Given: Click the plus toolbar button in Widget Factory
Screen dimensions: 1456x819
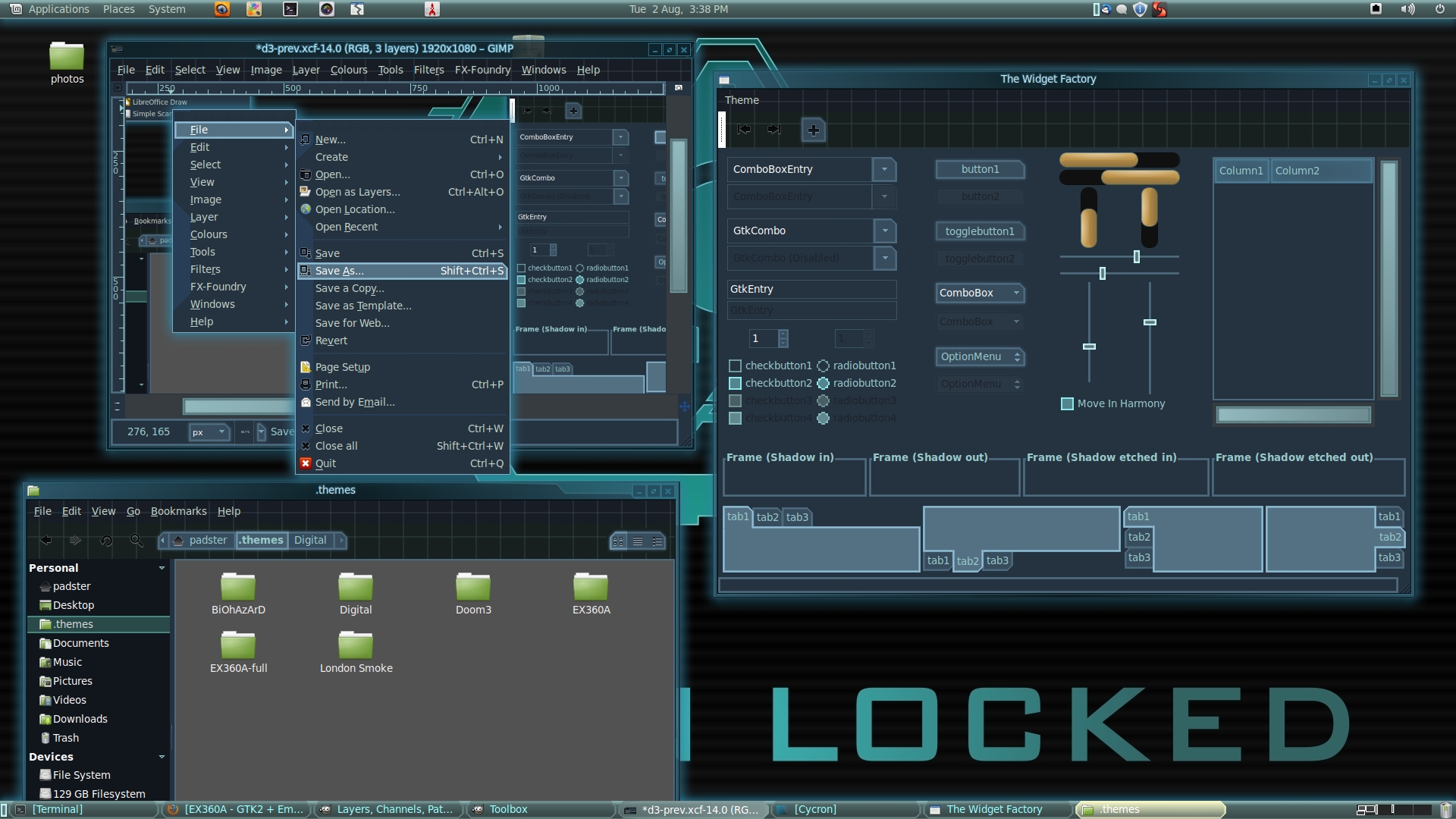Looking at the screenshot, I should 813,130.
